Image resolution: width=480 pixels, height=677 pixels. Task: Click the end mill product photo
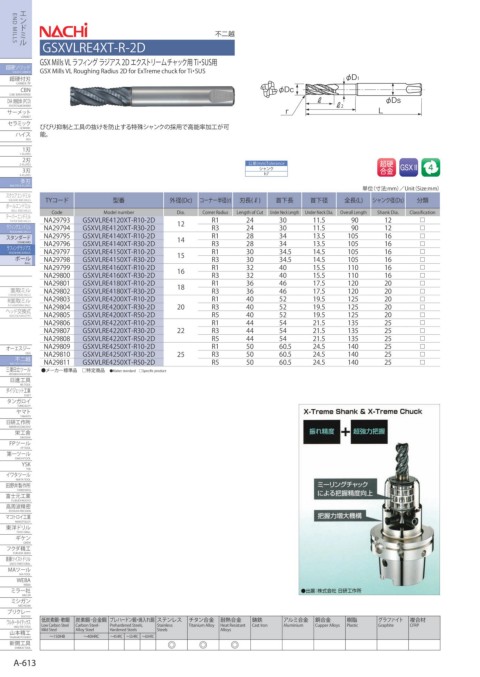point(152,96)
